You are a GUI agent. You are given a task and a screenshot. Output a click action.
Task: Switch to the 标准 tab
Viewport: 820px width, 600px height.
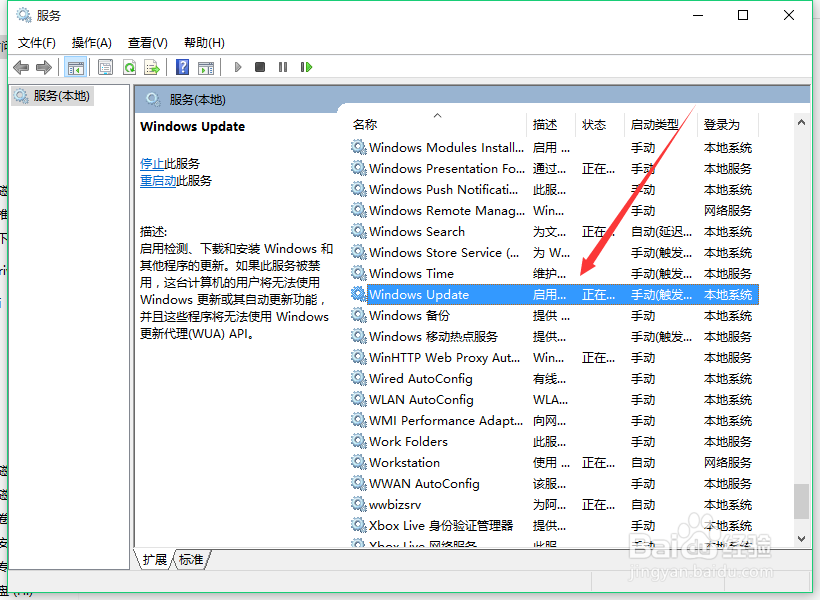coord(191,559)
